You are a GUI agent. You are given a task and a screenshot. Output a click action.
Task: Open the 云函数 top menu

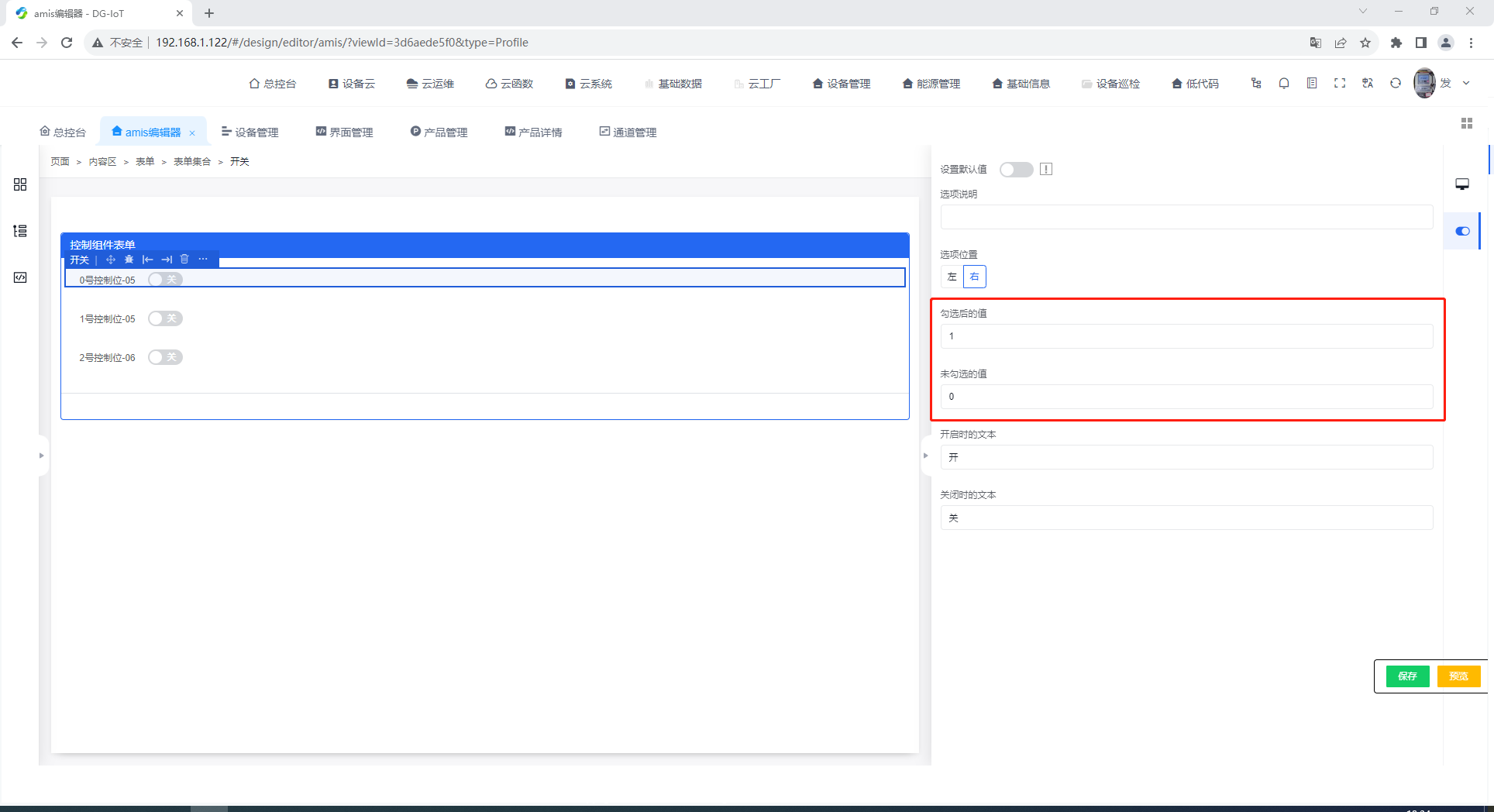[x=510, y=84]
